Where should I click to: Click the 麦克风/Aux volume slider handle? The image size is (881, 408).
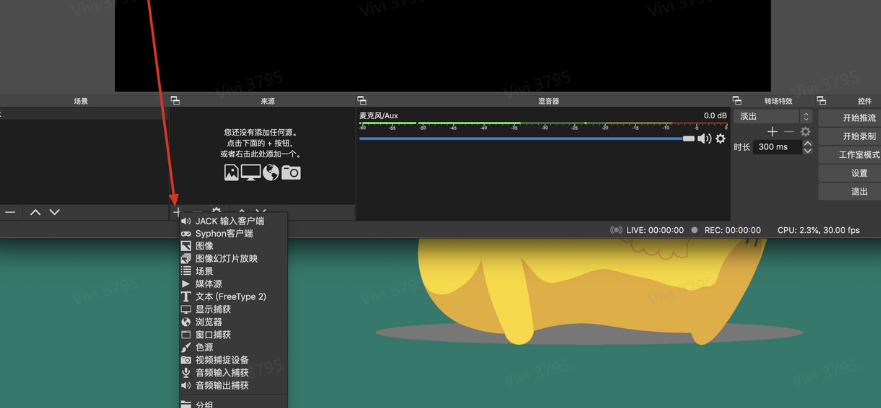click(x=689, y=138)
